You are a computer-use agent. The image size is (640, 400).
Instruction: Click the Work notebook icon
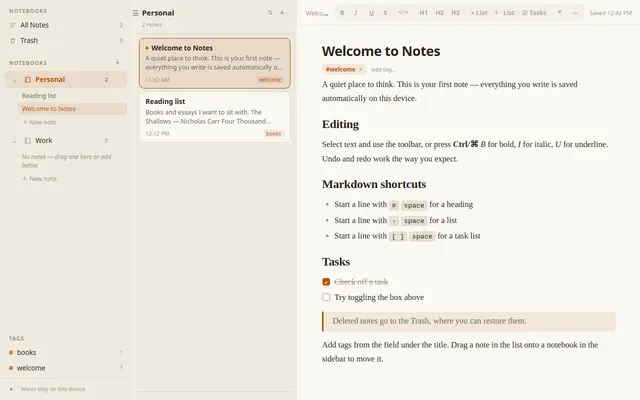click(x=28, y=141)
